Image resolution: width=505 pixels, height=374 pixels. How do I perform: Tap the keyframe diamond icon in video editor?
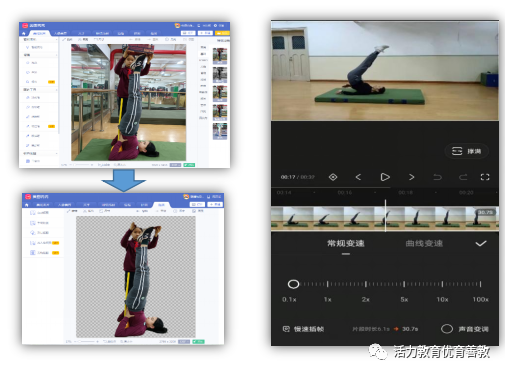333,177
